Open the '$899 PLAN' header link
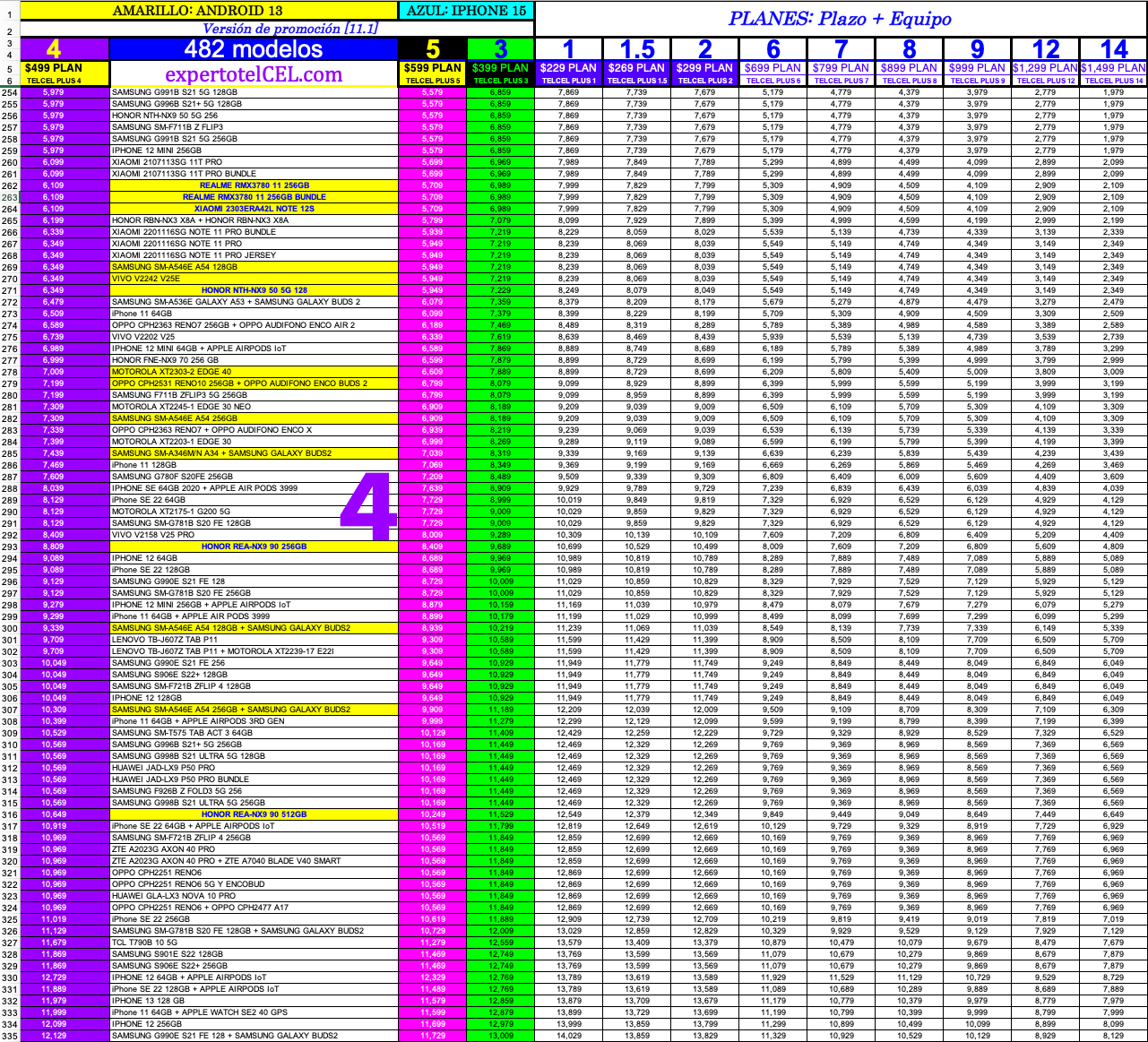This screenshot has width=1148, height=1042. pyautogui.click(x=910, y=68)
